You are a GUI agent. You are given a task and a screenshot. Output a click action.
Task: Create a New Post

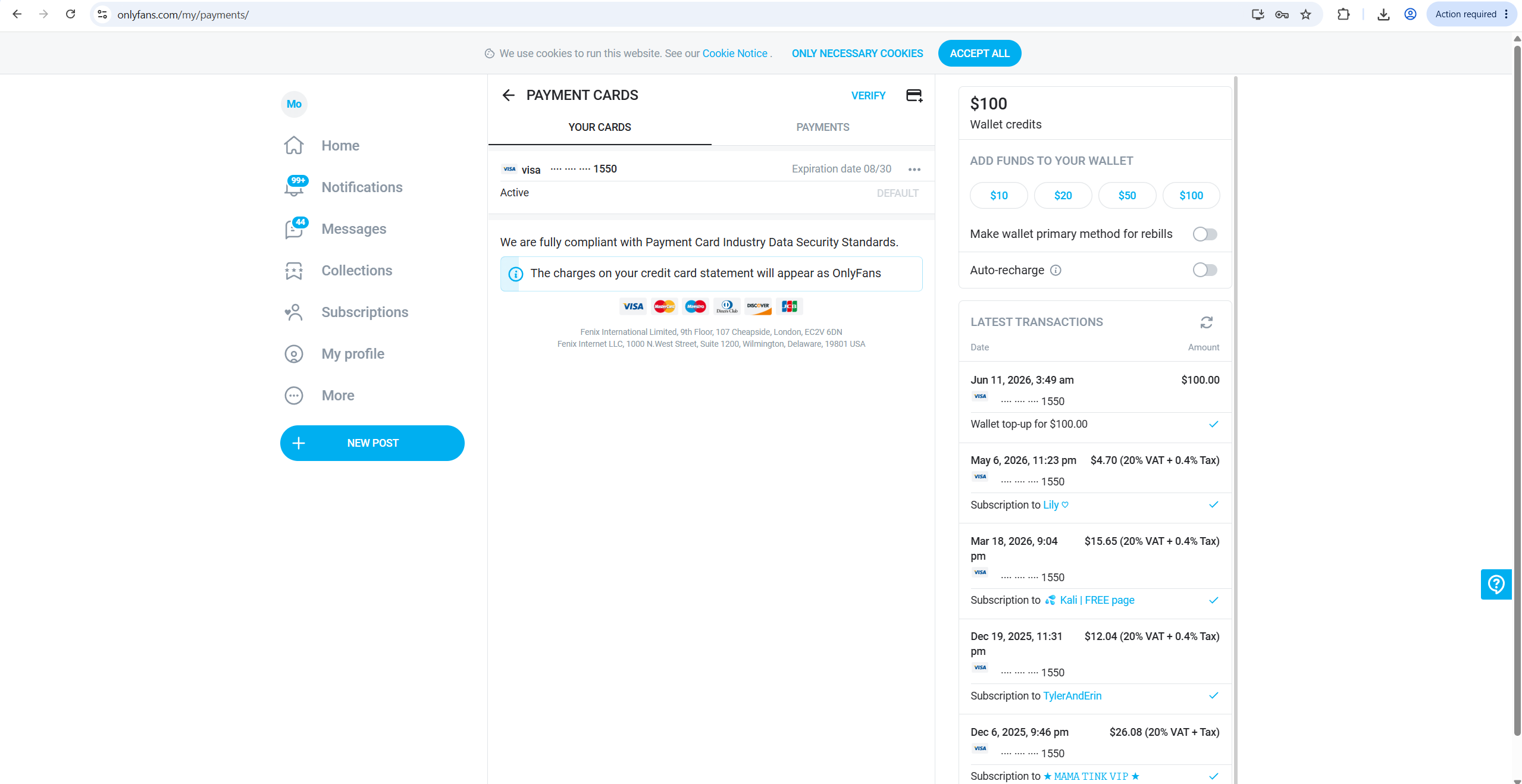[372, 443]
